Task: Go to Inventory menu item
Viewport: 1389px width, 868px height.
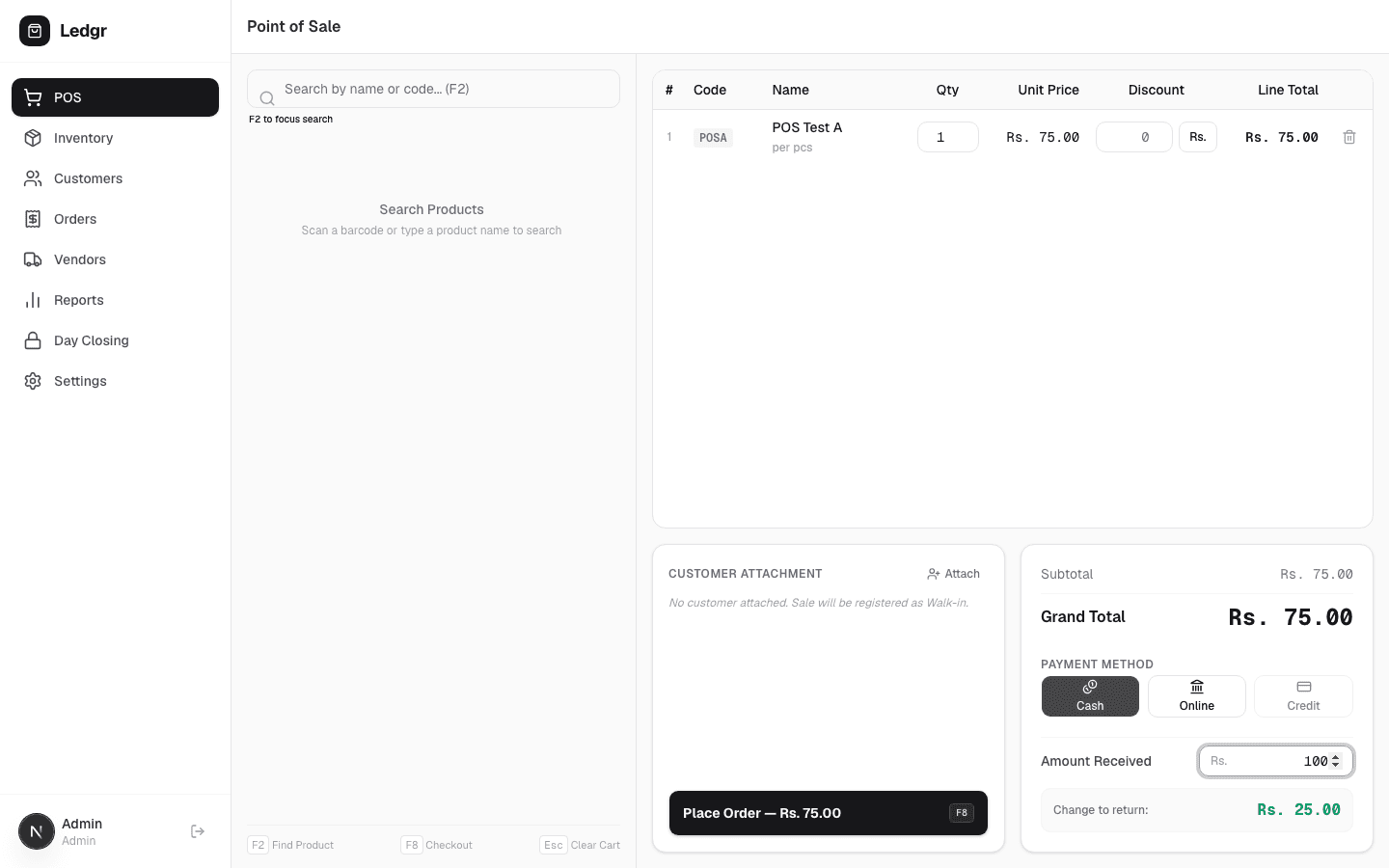Action: point(115,138)
